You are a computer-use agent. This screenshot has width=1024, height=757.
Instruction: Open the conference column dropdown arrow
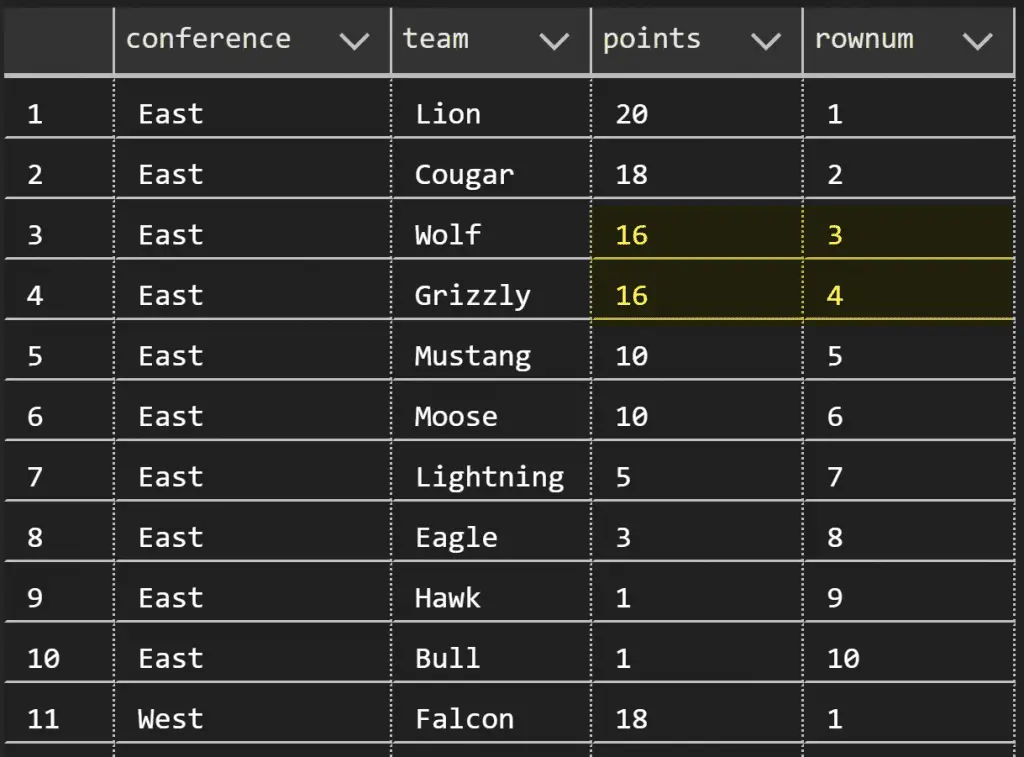pyautogui.click(x=355, y=42)
